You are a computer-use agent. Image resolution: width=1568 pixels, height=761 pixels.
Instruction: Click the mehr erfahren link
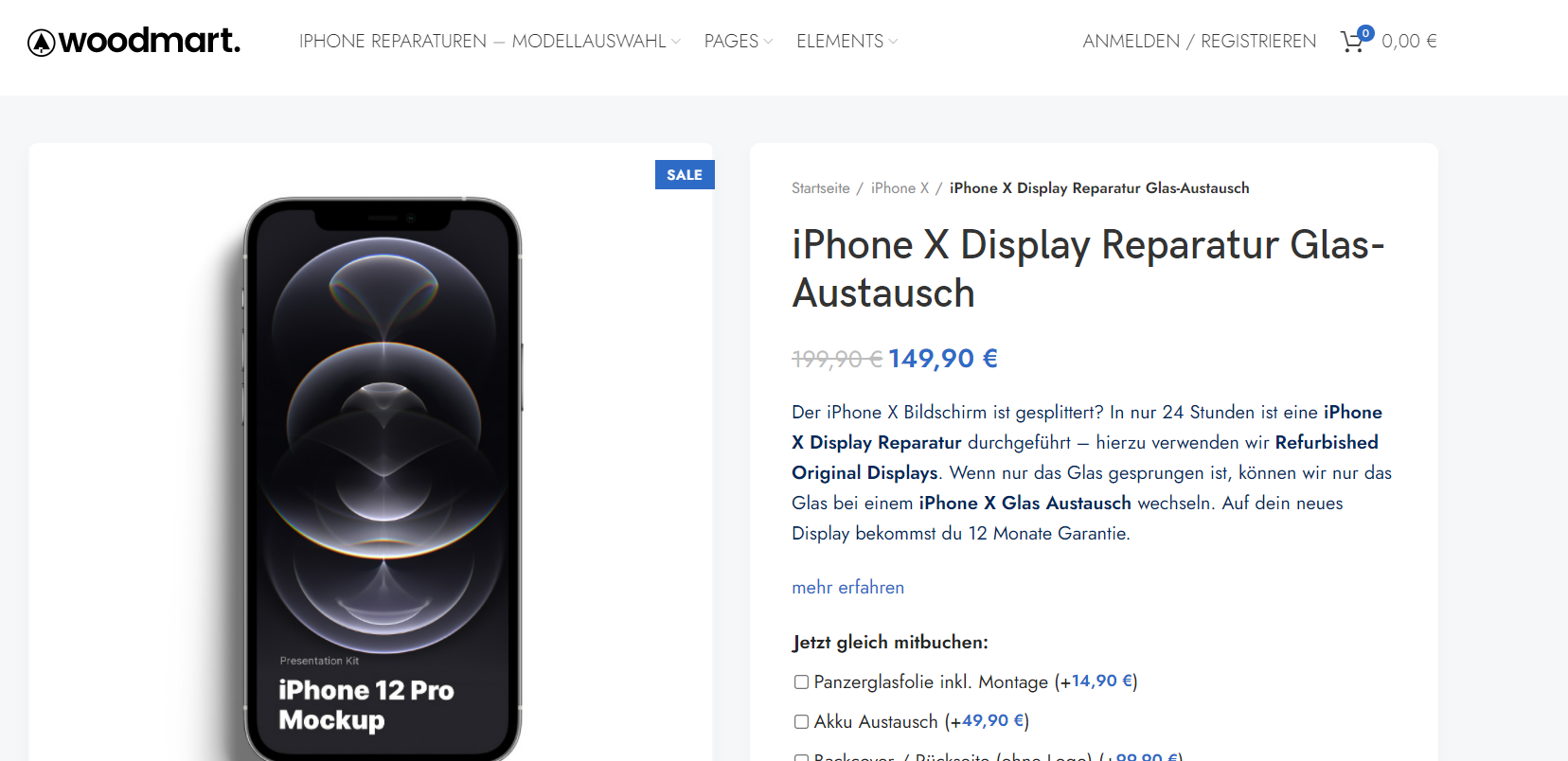(847, 587)
